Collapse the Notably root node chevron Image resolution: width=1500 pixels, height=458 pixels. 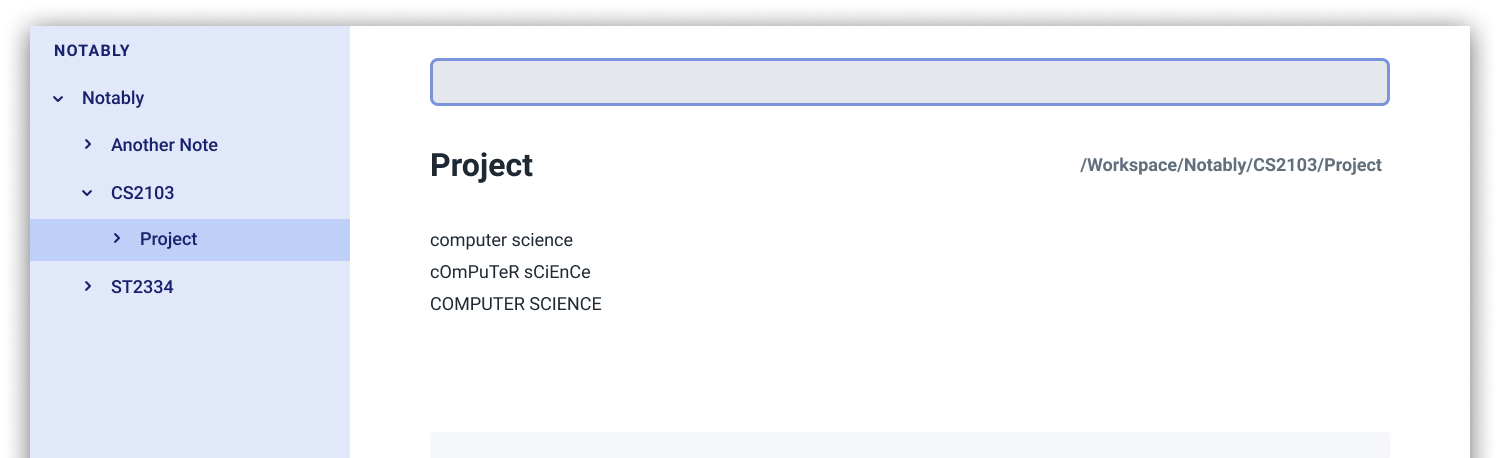click(58, 98)
